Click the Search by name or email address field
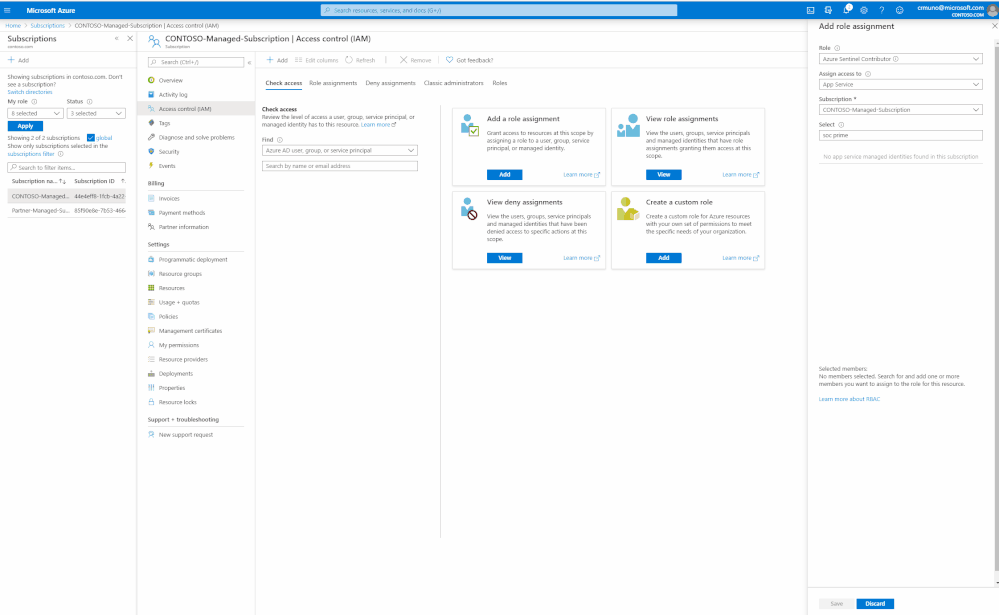This screenshot has height=615, width=999. [x=340, y=166]
